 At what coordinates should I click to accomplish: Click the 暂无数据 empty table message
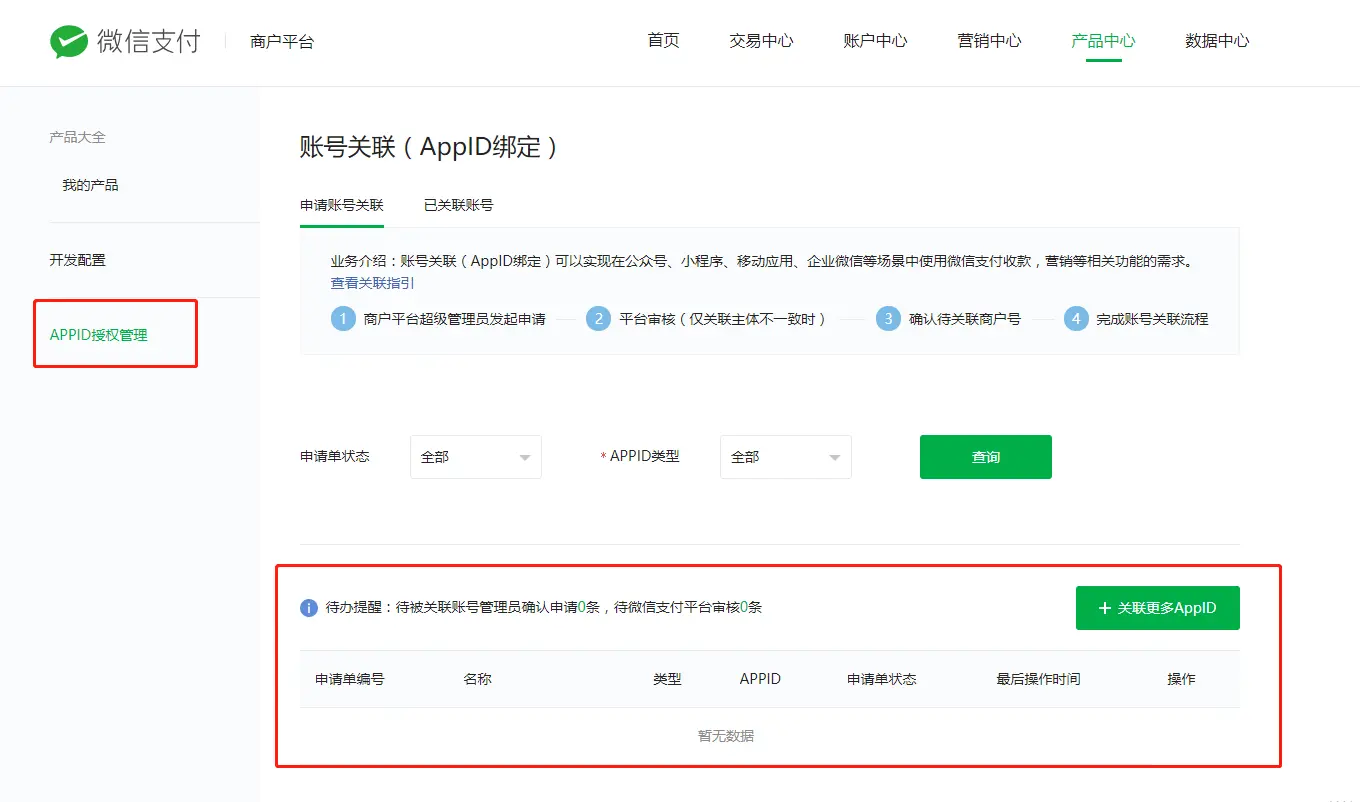click(x=726, y=736)
